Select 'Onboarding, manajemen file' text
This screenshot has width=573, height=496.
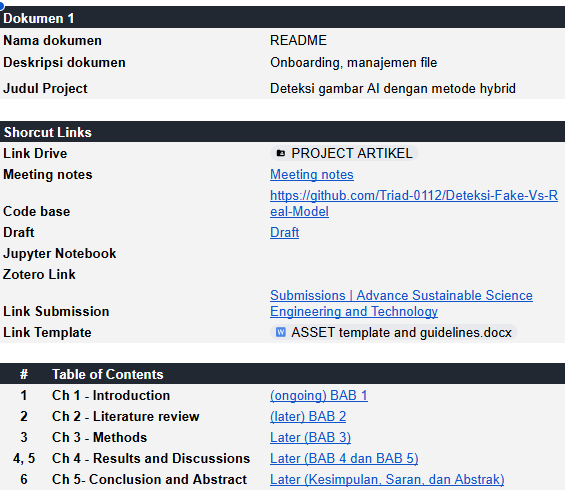coord(353,63)
